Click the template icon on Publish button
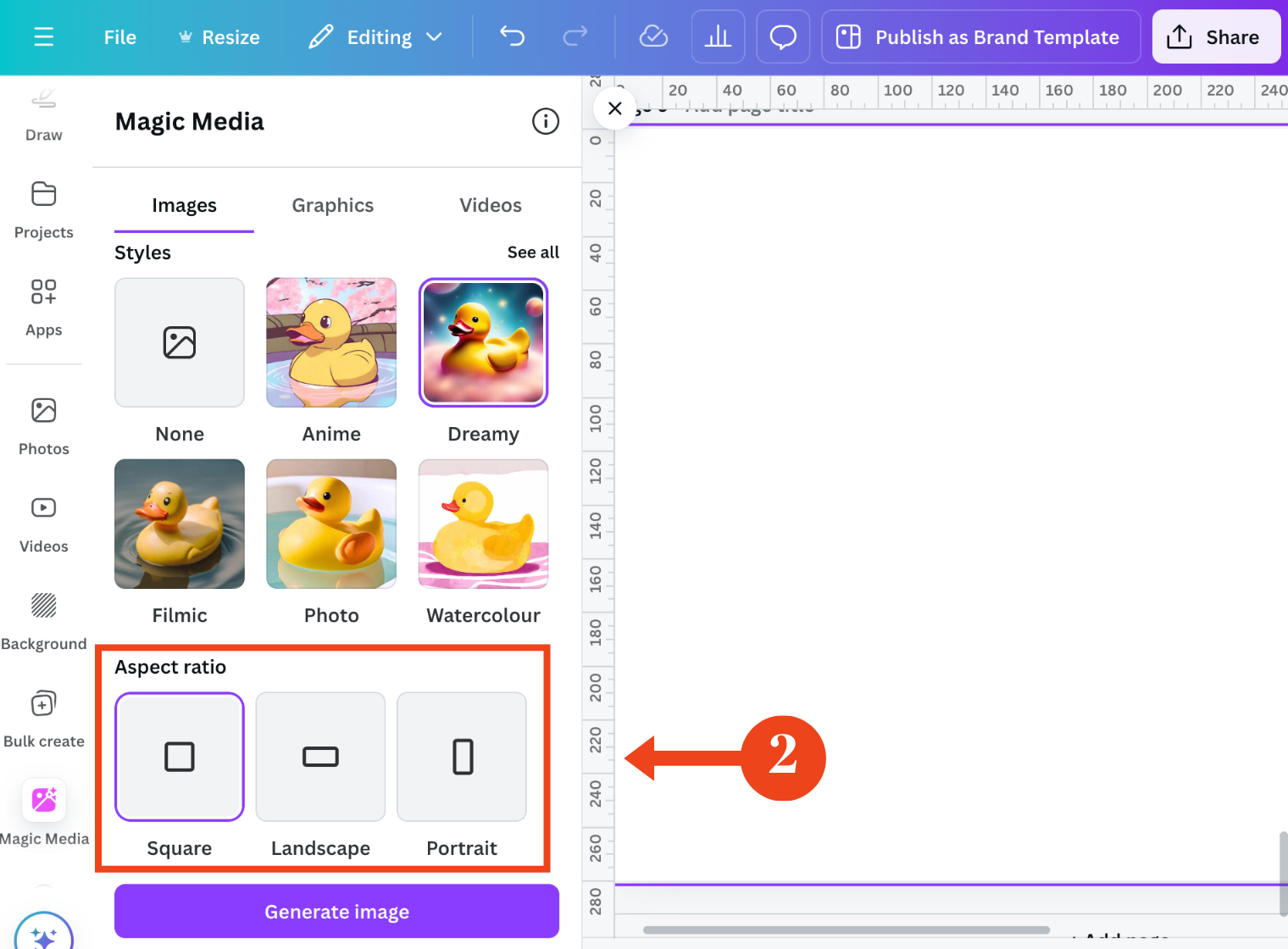 click(x=848, y=36)
